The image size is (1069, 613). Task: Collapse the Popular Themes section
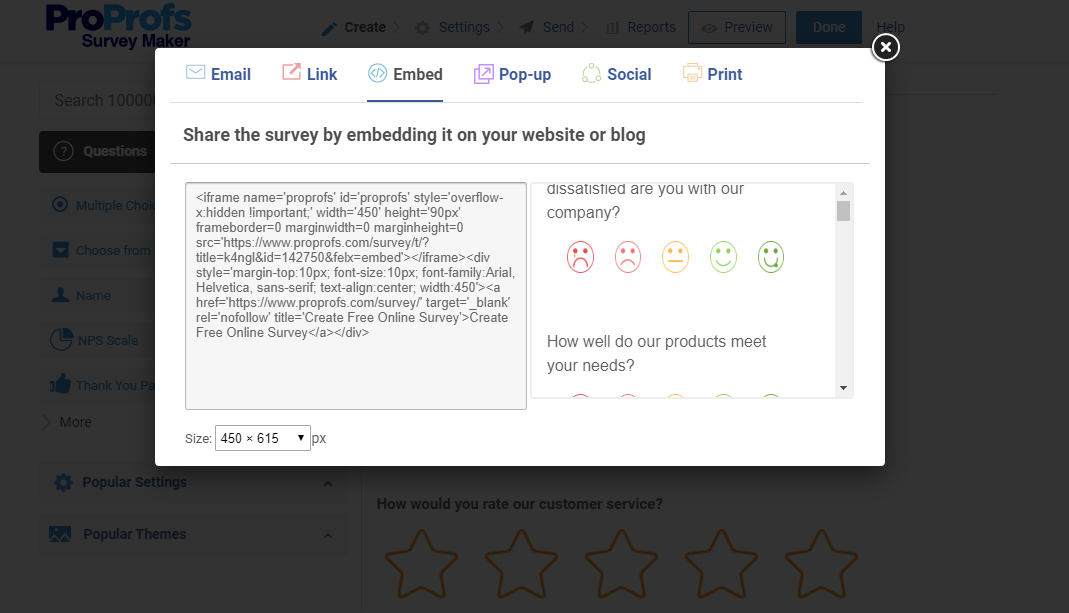[328, 535]
